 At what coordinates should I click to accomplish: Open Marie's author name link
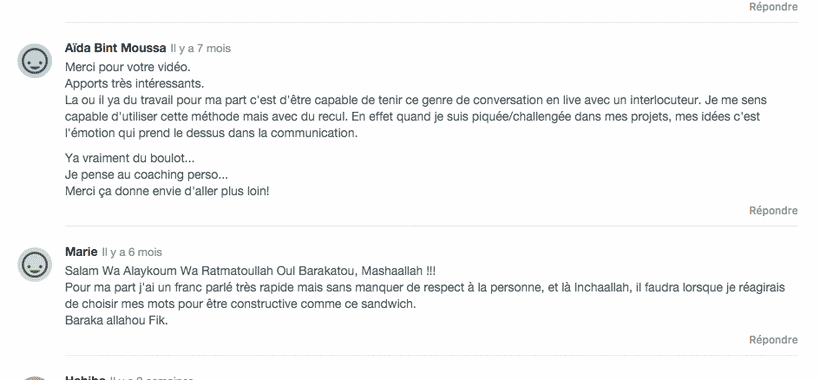click(x=81, y=252)
